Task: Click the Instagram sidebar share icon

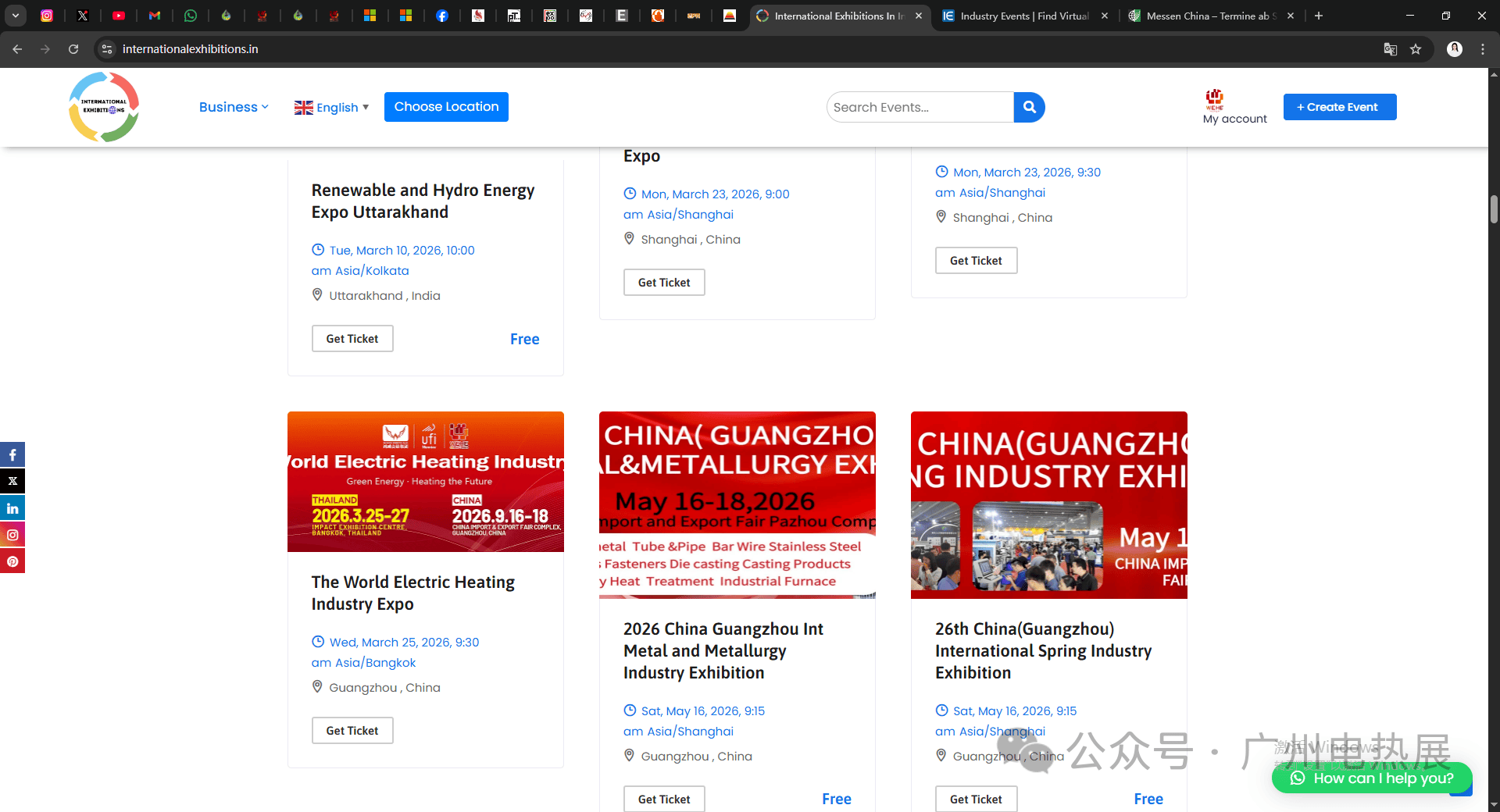Action: (x=12, y=535)
